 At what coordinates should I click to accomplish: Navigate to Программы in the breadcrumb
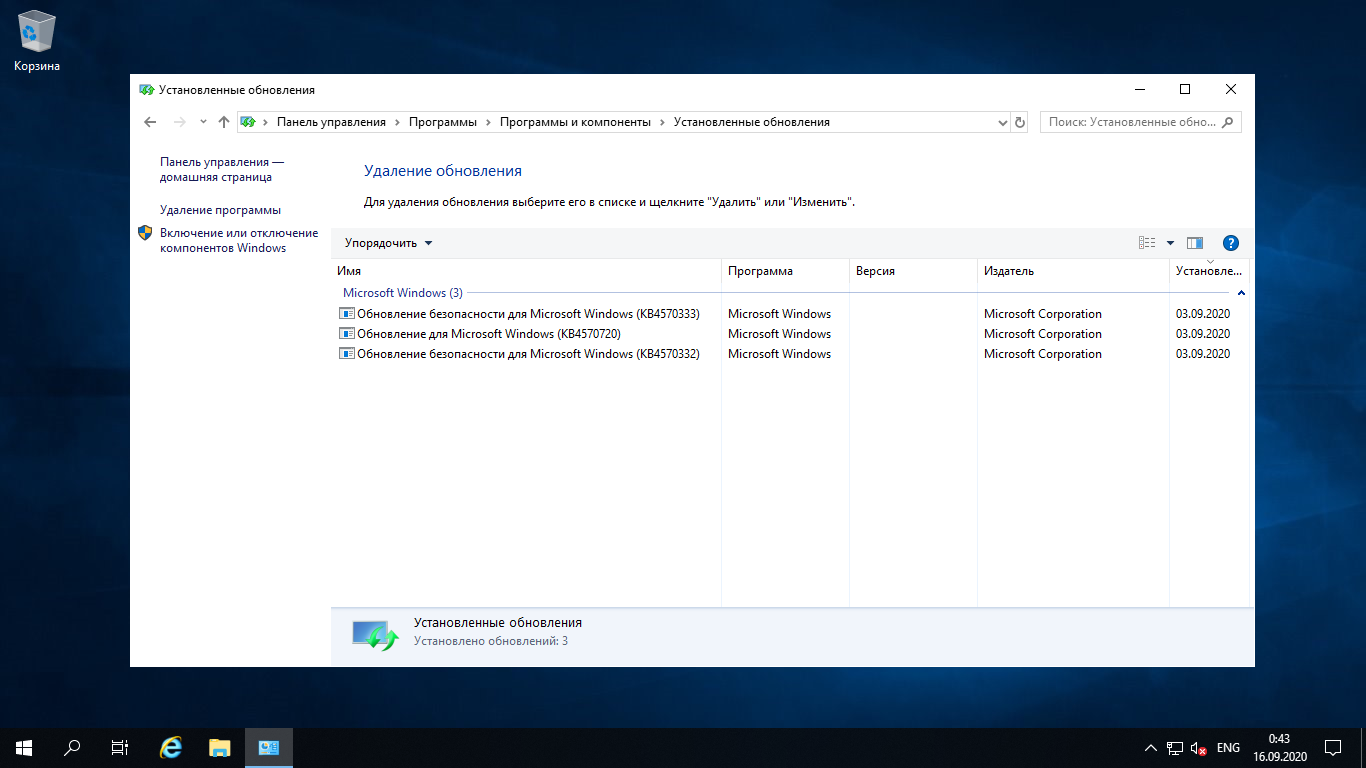(443, 122)
